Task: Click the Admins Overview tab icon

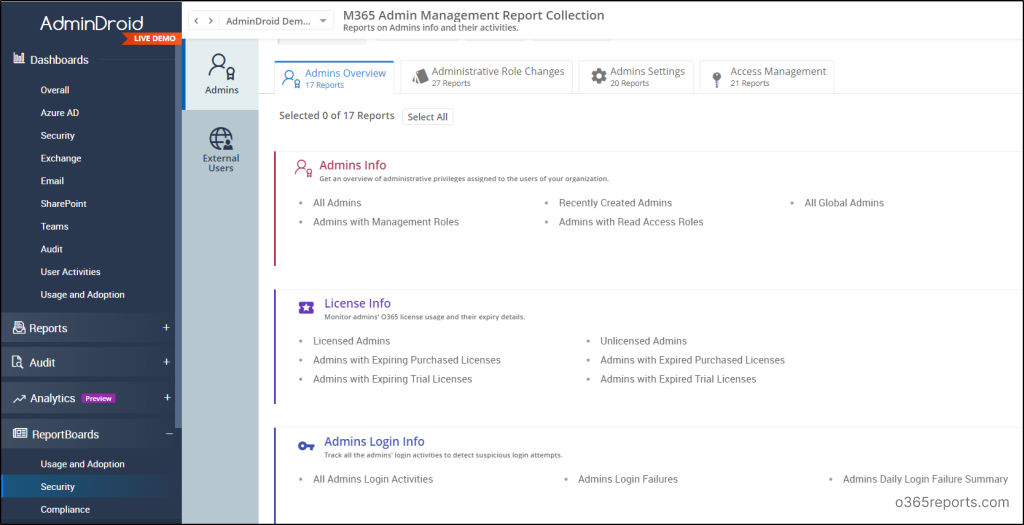Action: coord(291,78)
